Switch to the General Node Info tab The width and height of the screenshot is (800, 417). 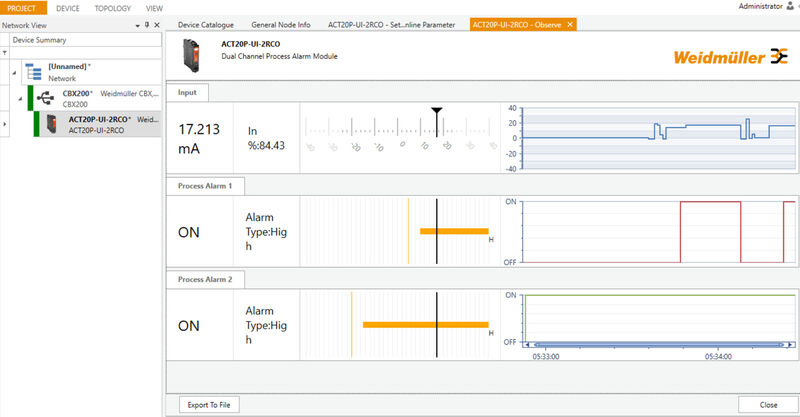281,23
